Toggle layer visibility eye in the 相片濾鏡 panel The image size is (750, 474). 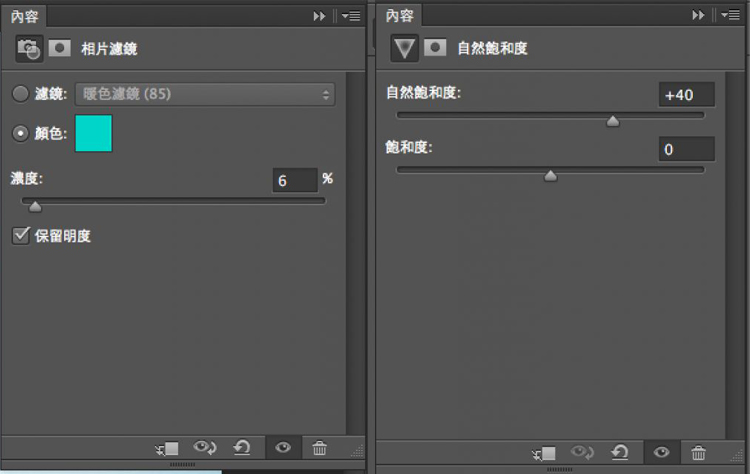(x=283, y=448)
